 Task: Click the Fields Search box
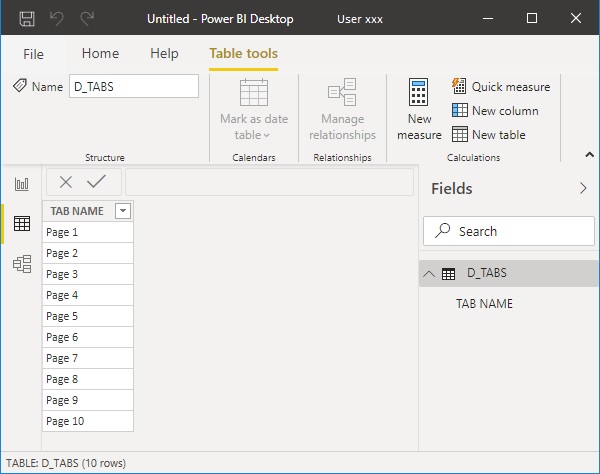tap(509, 231)
